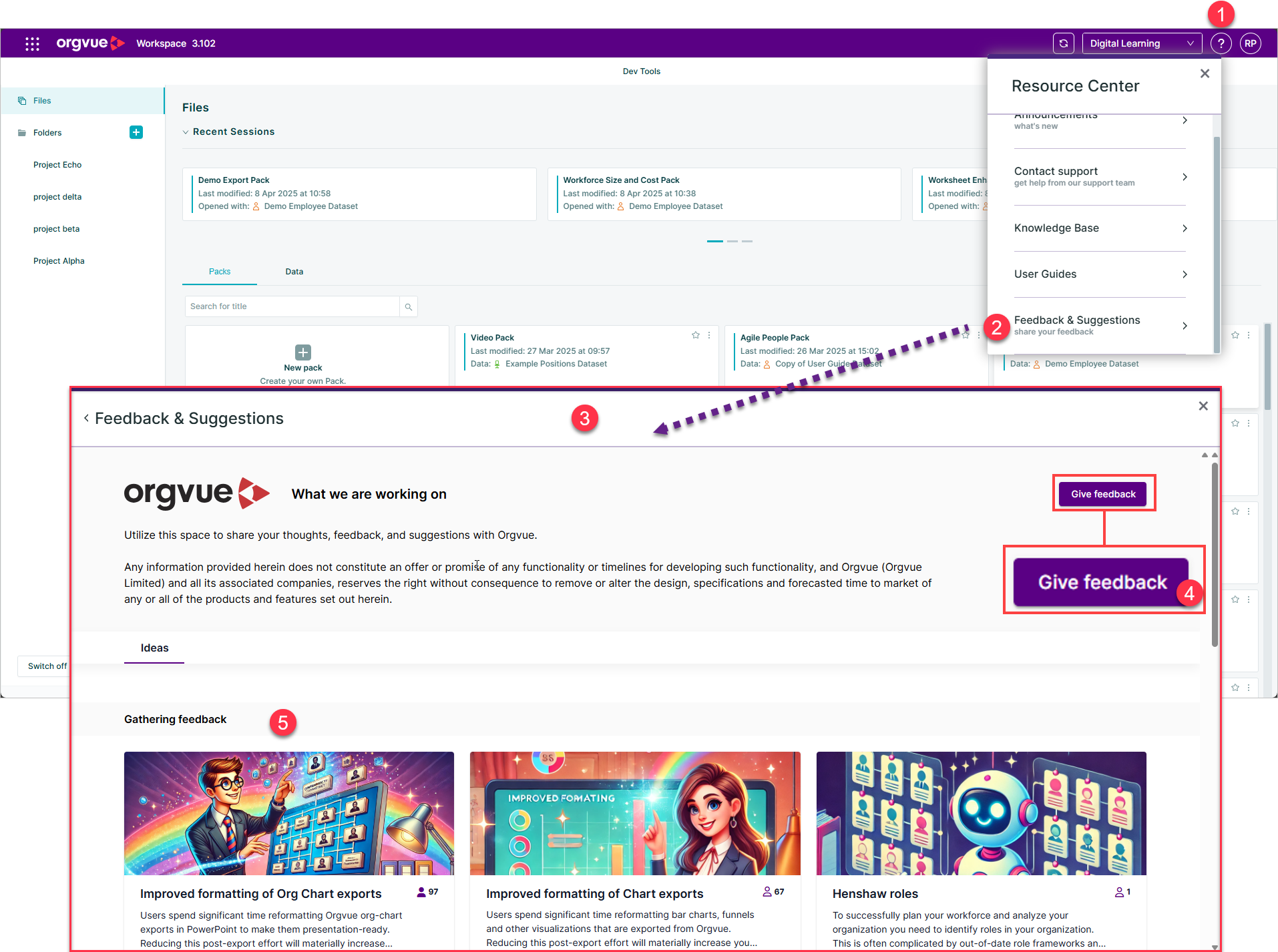Click the Files icon in the sidebar
Image resolution: width=1278 pixels, height=952 pixels.
click(22, 101)
